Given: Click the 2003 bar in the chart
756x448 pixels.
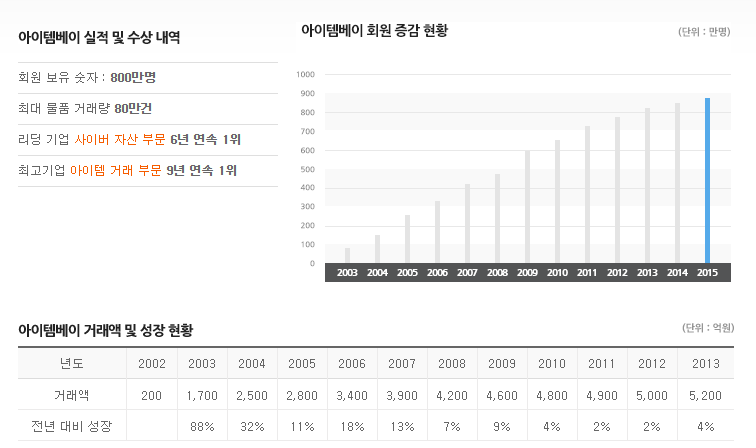Looking at the screenshot, I should click(x=347, y=256).
